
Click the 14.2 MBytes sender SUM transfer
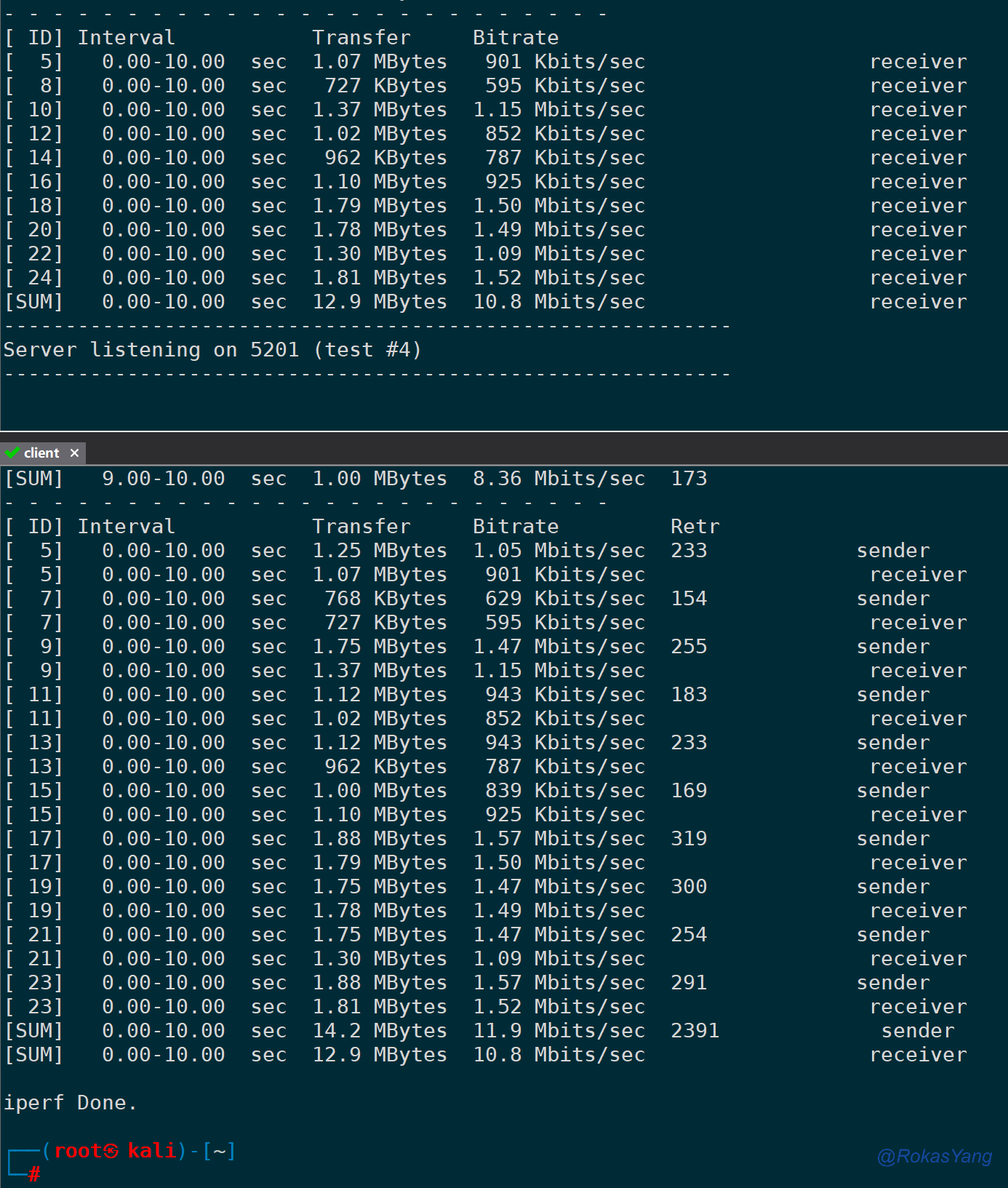380,1031
